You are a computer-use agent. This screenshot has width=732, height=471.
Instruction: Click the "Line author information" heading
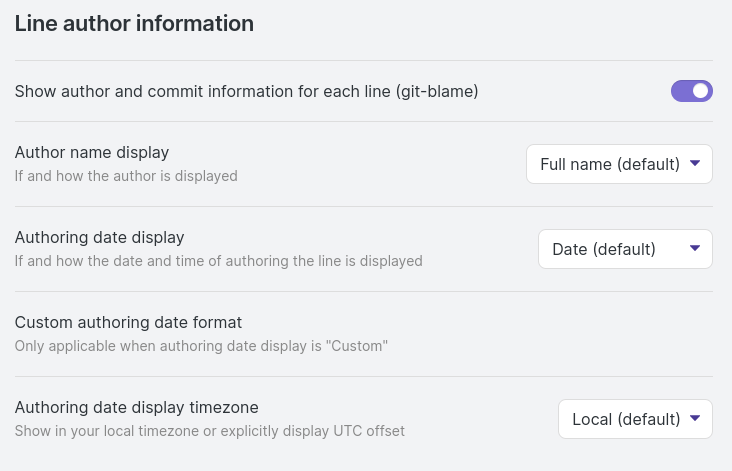pyautogui.click(x=134, y=23)
